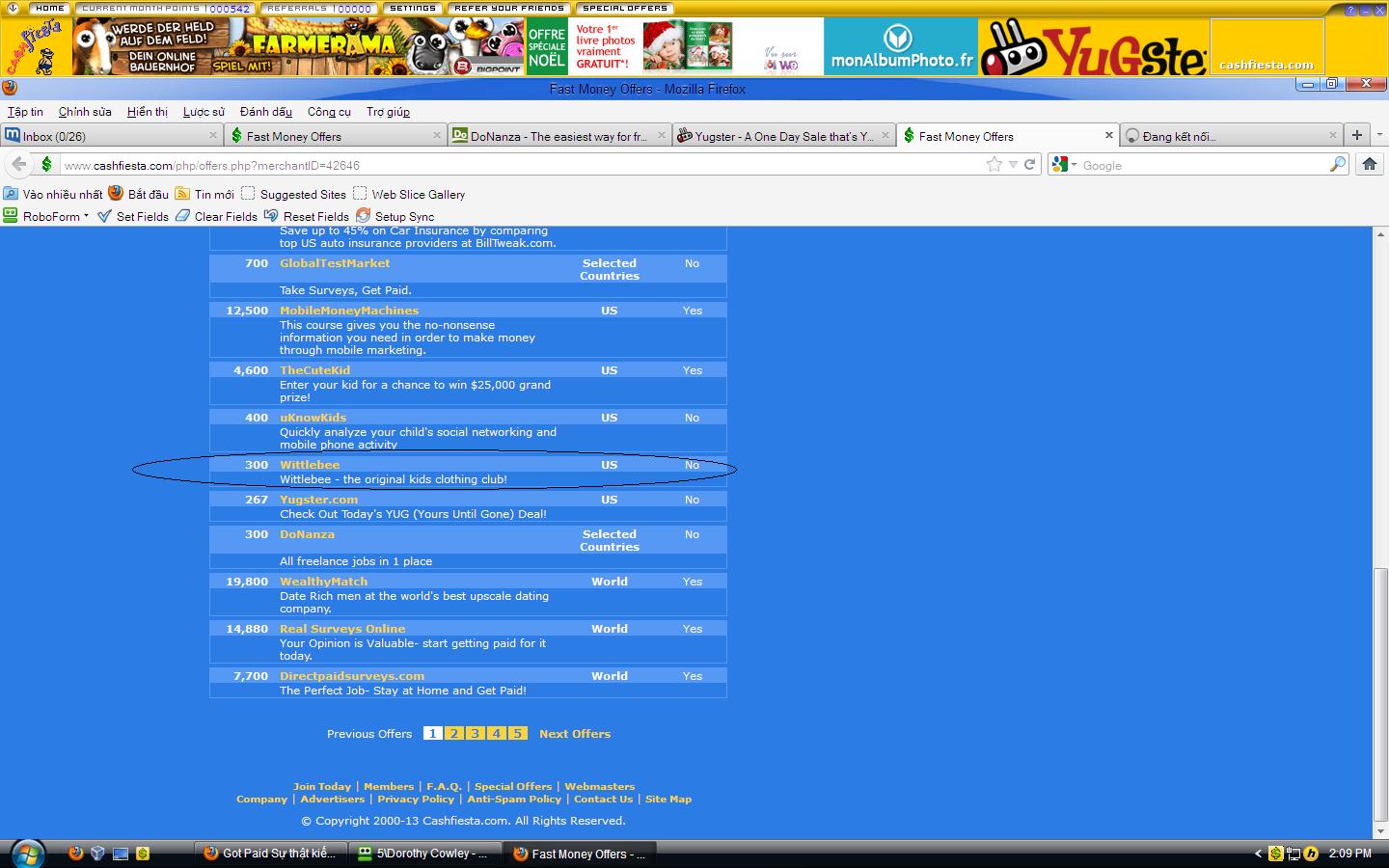
Task: Open 'Got Paid Sự thật' taskbar window
Action: point(270,854)
